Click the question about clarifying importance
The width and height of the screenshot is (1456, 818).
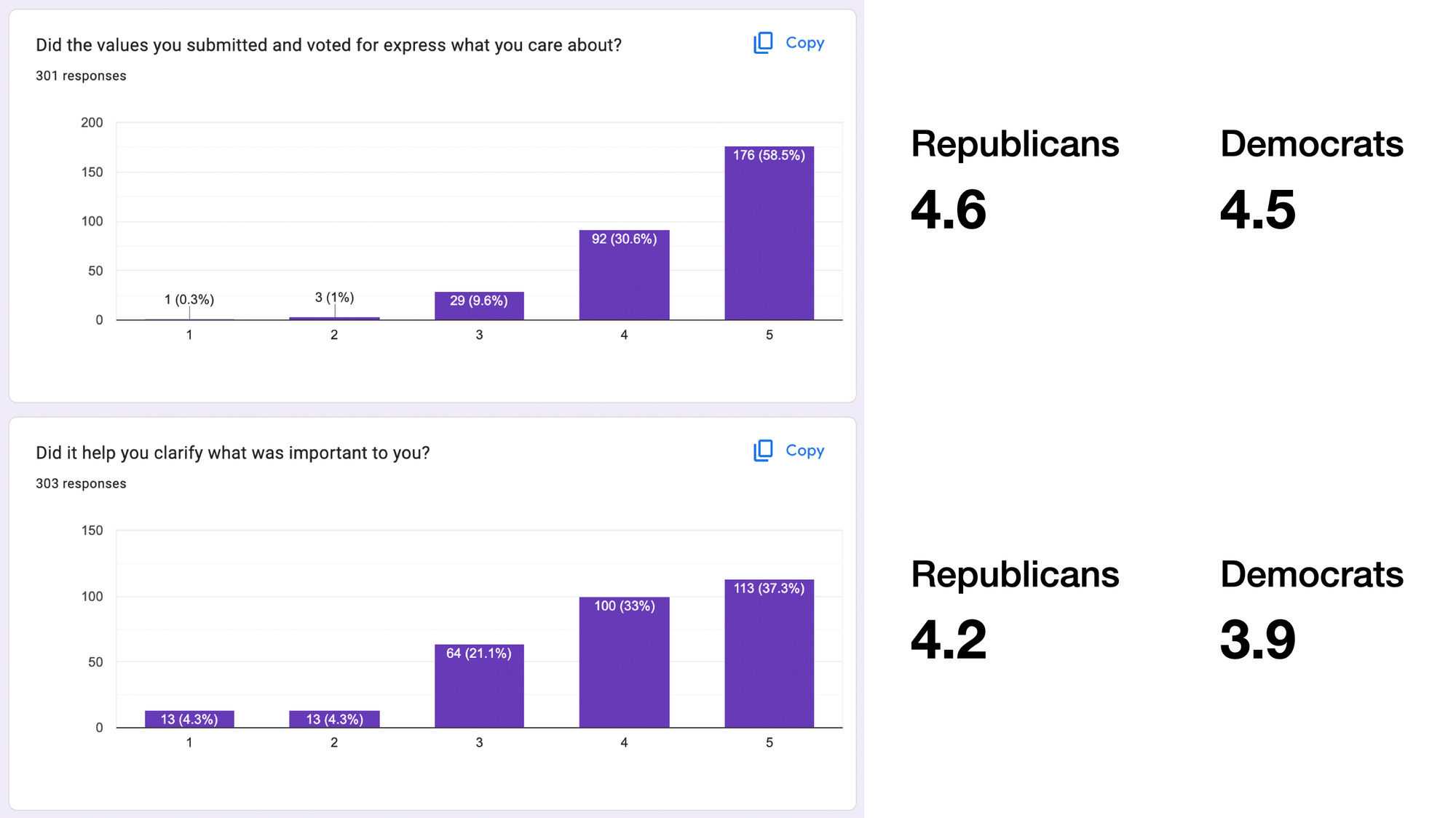233,452
